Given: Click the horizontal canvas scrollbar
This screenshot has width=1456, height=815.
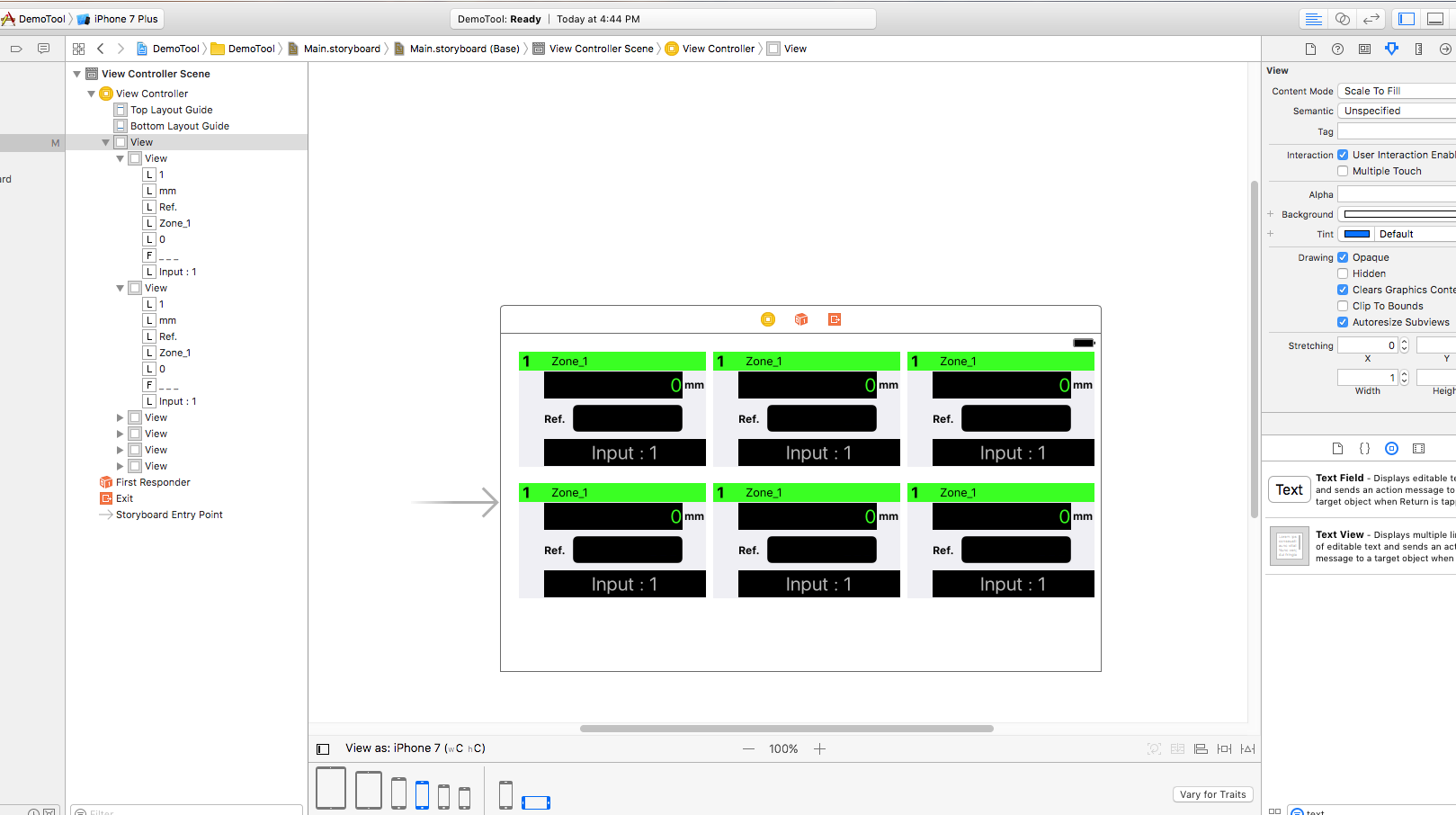Looking at the screenshot, I should (x=787, y=729).
